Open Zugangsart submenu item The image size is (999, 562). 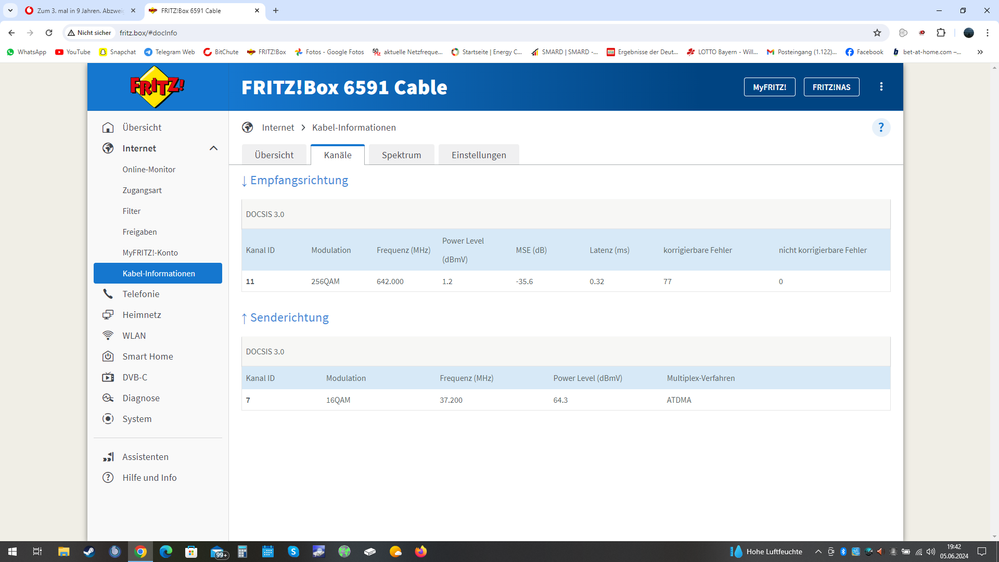(141, 190)
